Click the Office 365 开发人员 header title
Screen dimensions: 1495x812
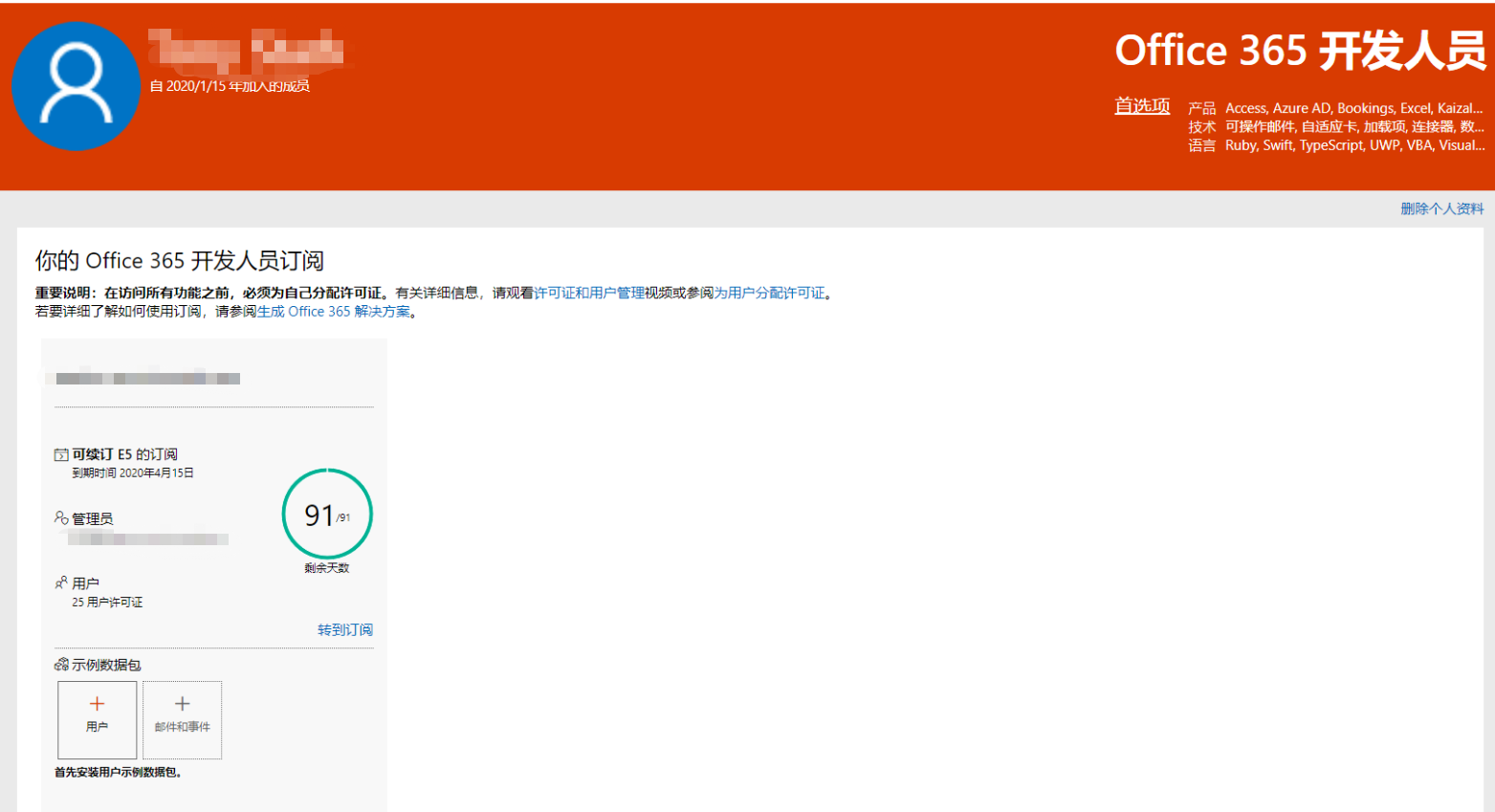1300,51
